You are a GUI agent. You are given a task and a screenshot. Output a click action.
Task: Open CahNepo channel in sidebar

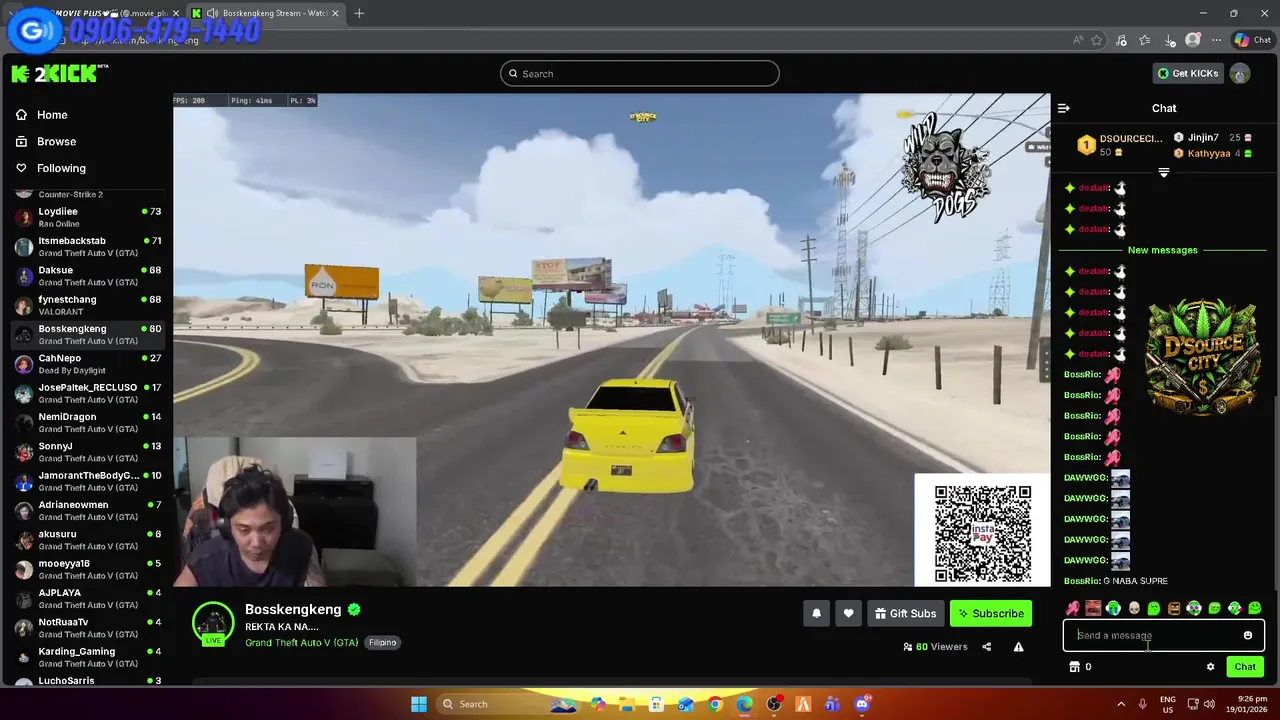[87, 364]
